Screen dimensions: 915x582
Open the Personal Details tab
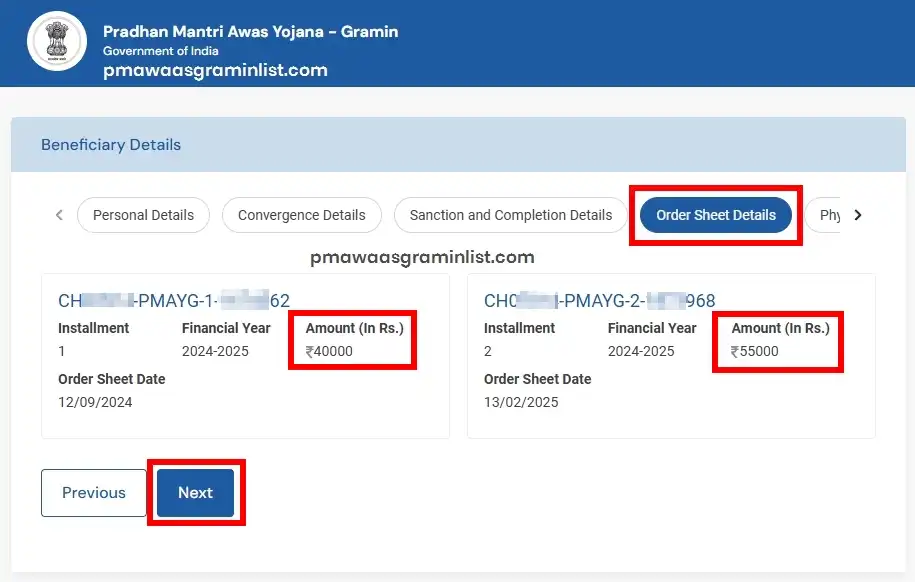[x=144, y=215]
